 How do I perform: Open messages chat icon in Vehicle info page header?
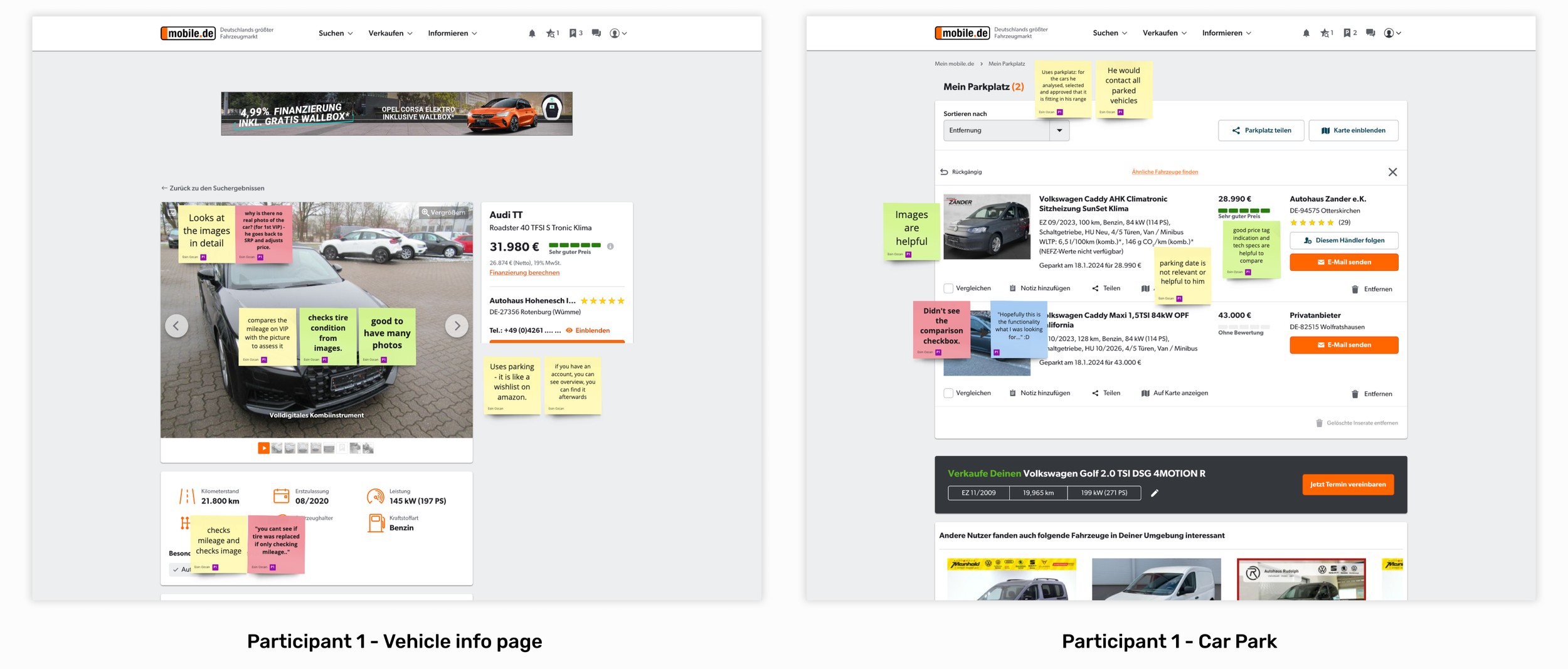(596, 33)
